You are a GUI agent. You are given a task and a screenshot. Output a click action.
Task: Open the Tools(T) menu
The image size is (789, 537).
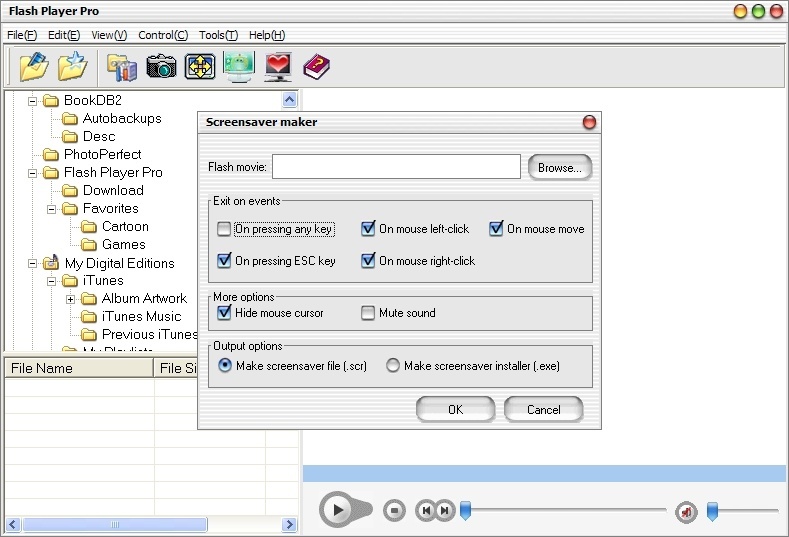(218, 35)
